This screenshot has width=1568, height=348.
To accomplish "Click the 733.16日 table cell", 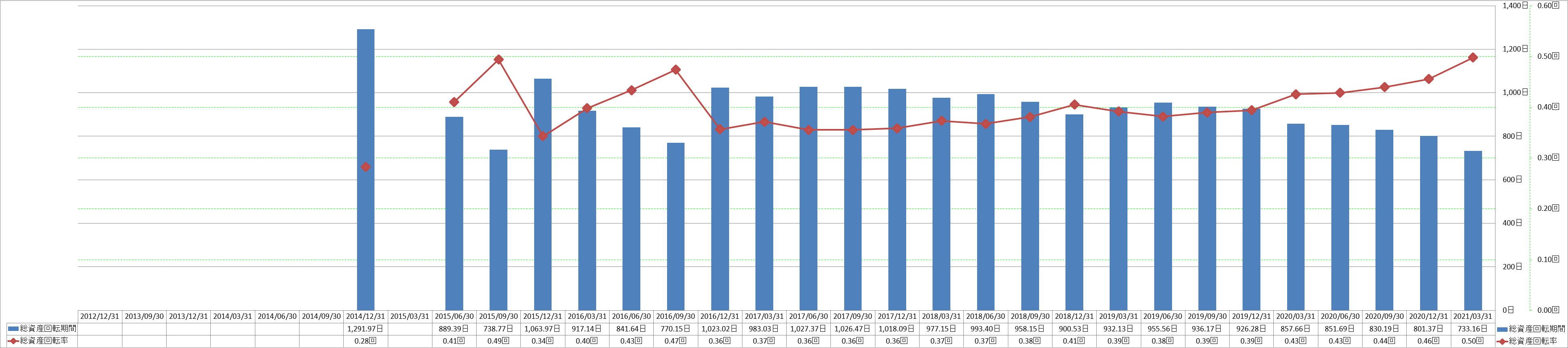I will coord(1472,329).
